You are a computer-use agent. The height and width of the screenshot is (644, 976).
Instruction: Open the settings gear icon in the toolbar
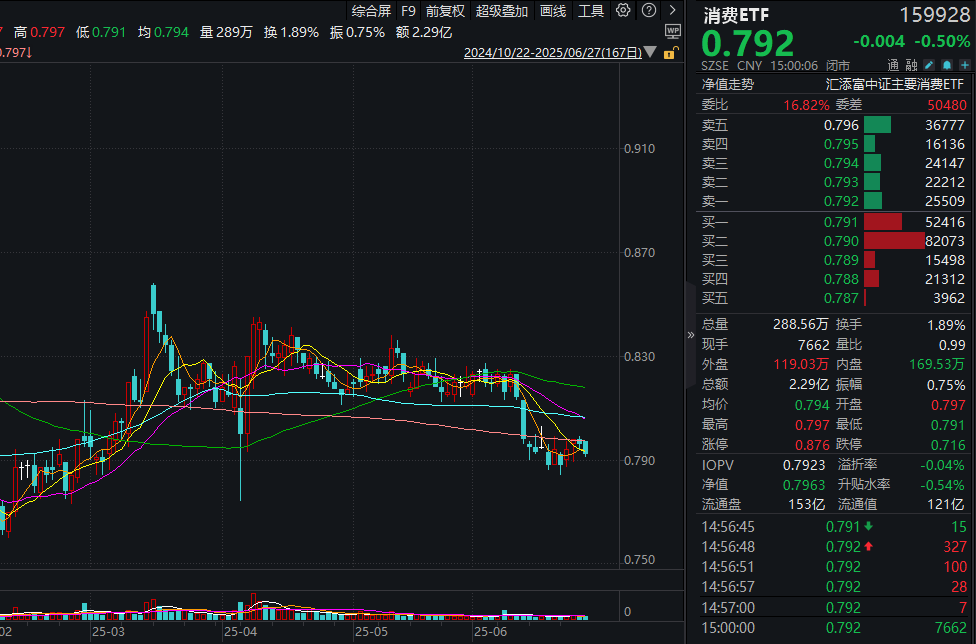point(622,11)
